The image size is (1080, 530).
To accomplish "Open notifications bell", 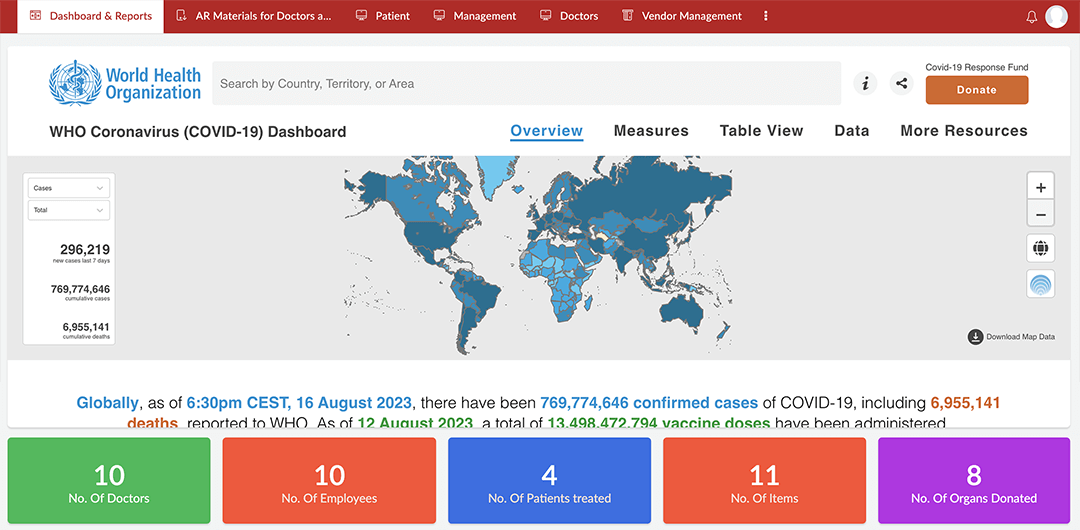I will (1031, 17).
